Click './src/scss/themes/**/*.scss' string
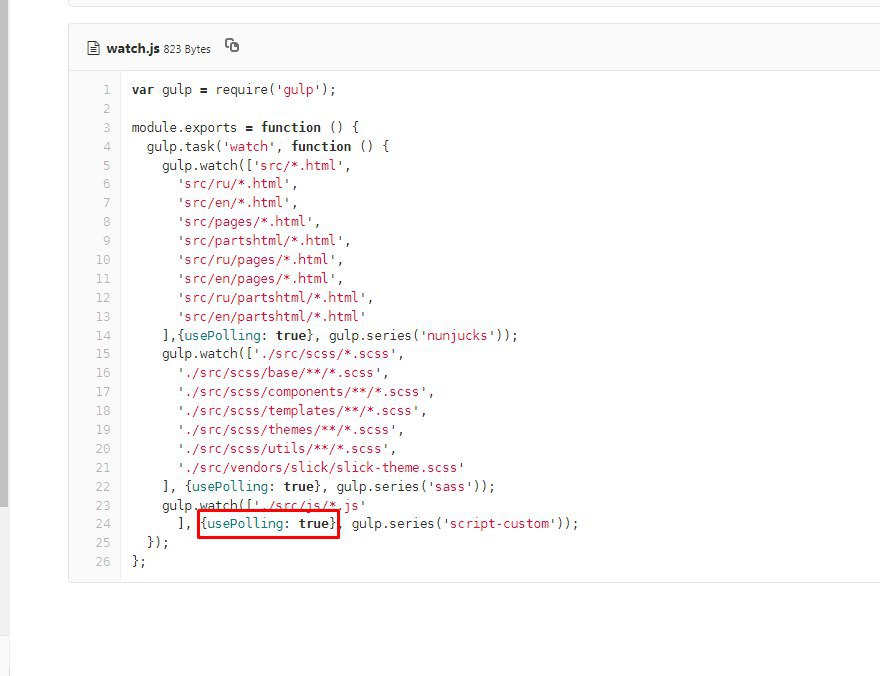 click(x=286, y=430)
